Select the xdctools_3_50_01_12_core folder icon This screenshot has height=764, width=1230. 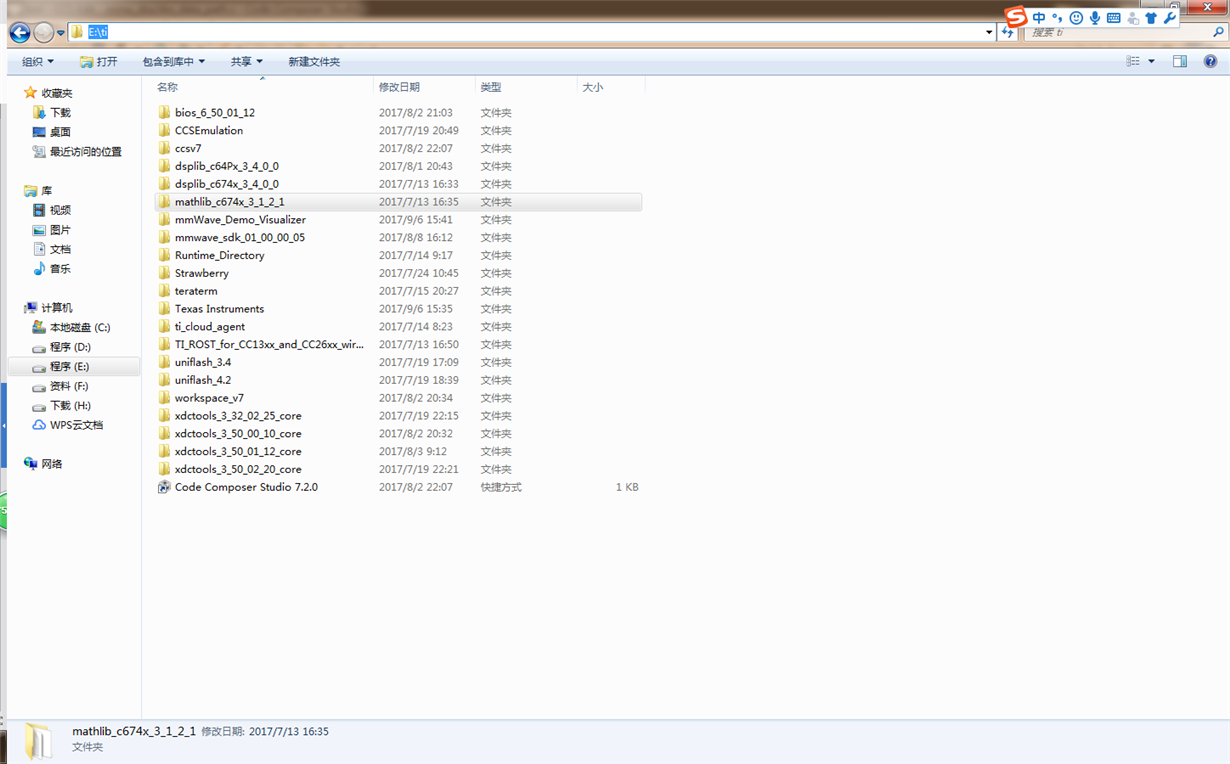point(165,452)
